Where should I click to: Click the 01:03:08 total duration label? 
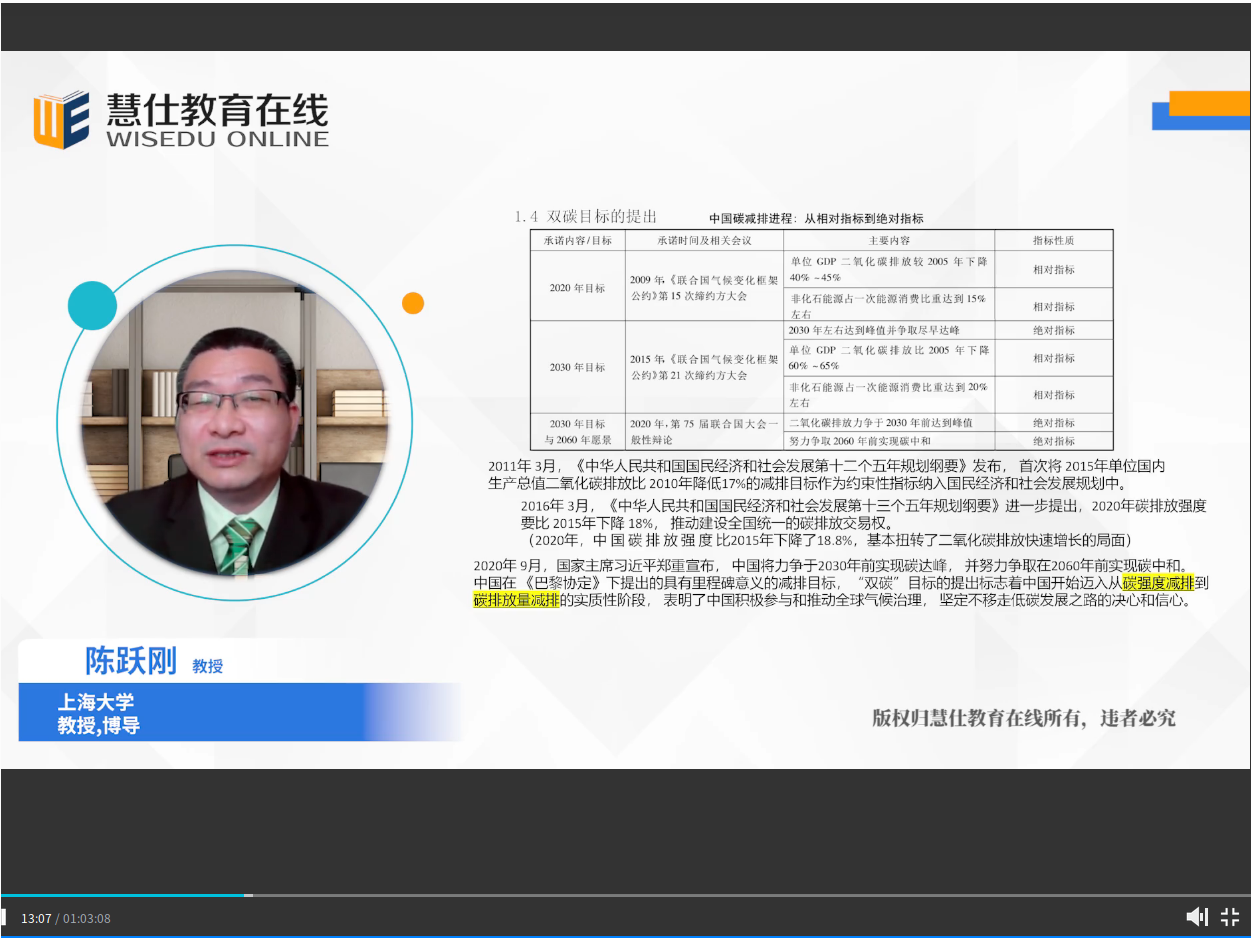(87, 918)
